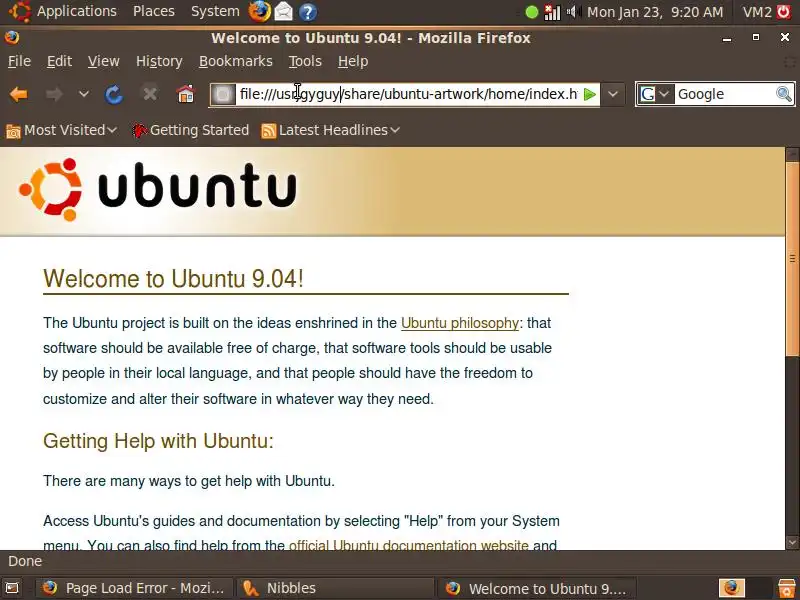
Task: Click the network connection tray icon
Action: (552, 12)
